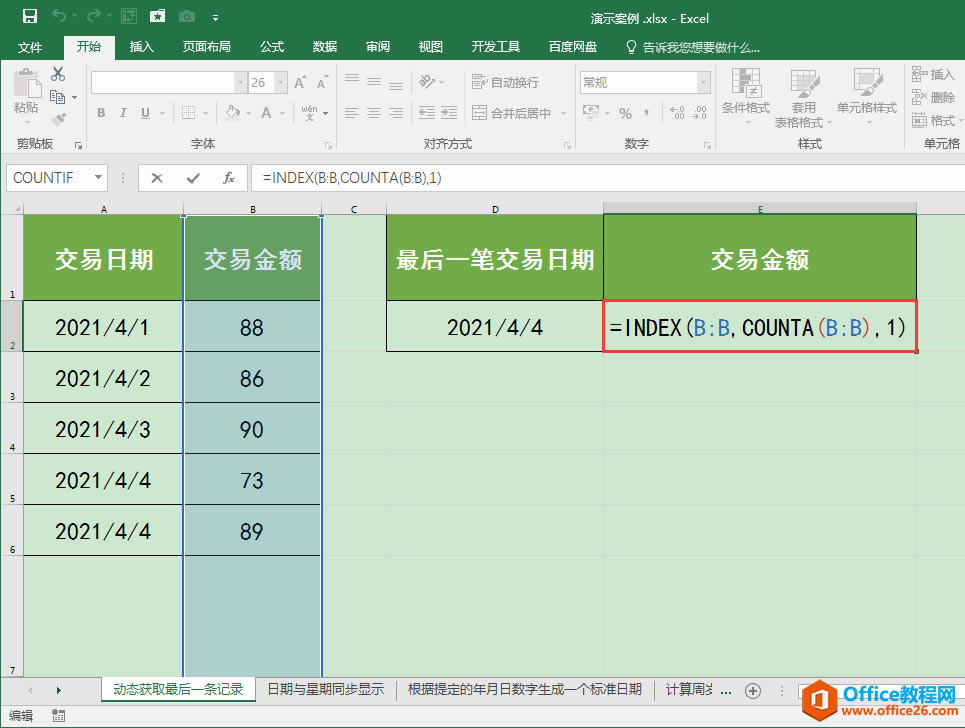Image resolution: width=965 pixels, height=728 pixels.
Task: Click the Copy icon
Action: pos(57,97)
